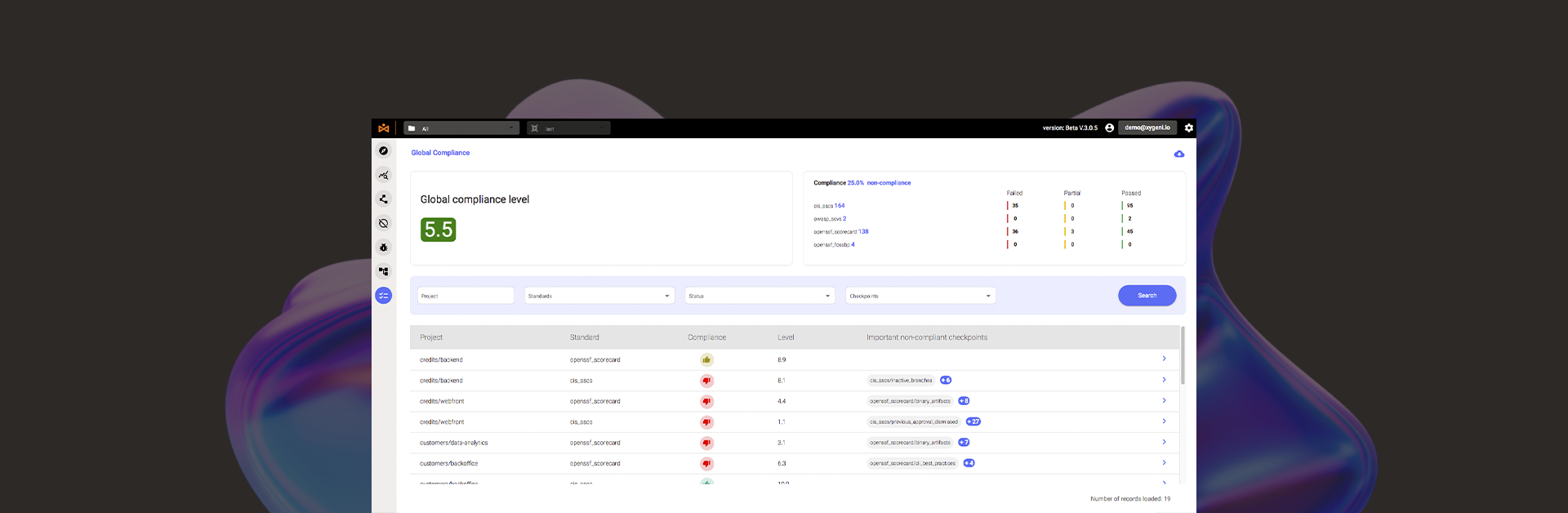Click the thumbs-up icon for credits/backend openssf_scorecard
The width and height of the screenshot is (1568, 513).
(x=706, y=359)
